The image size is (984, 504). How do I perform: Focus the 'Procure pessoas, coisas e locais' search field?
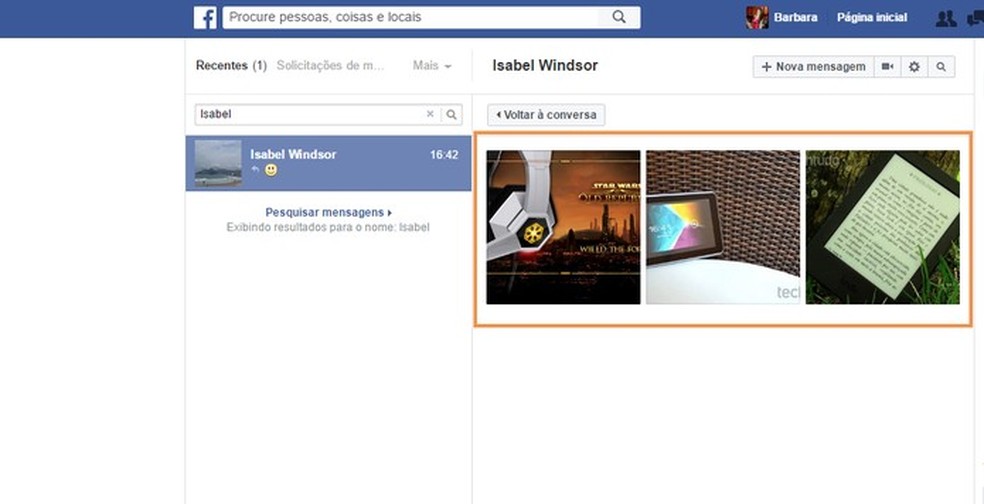click(410, 18)
